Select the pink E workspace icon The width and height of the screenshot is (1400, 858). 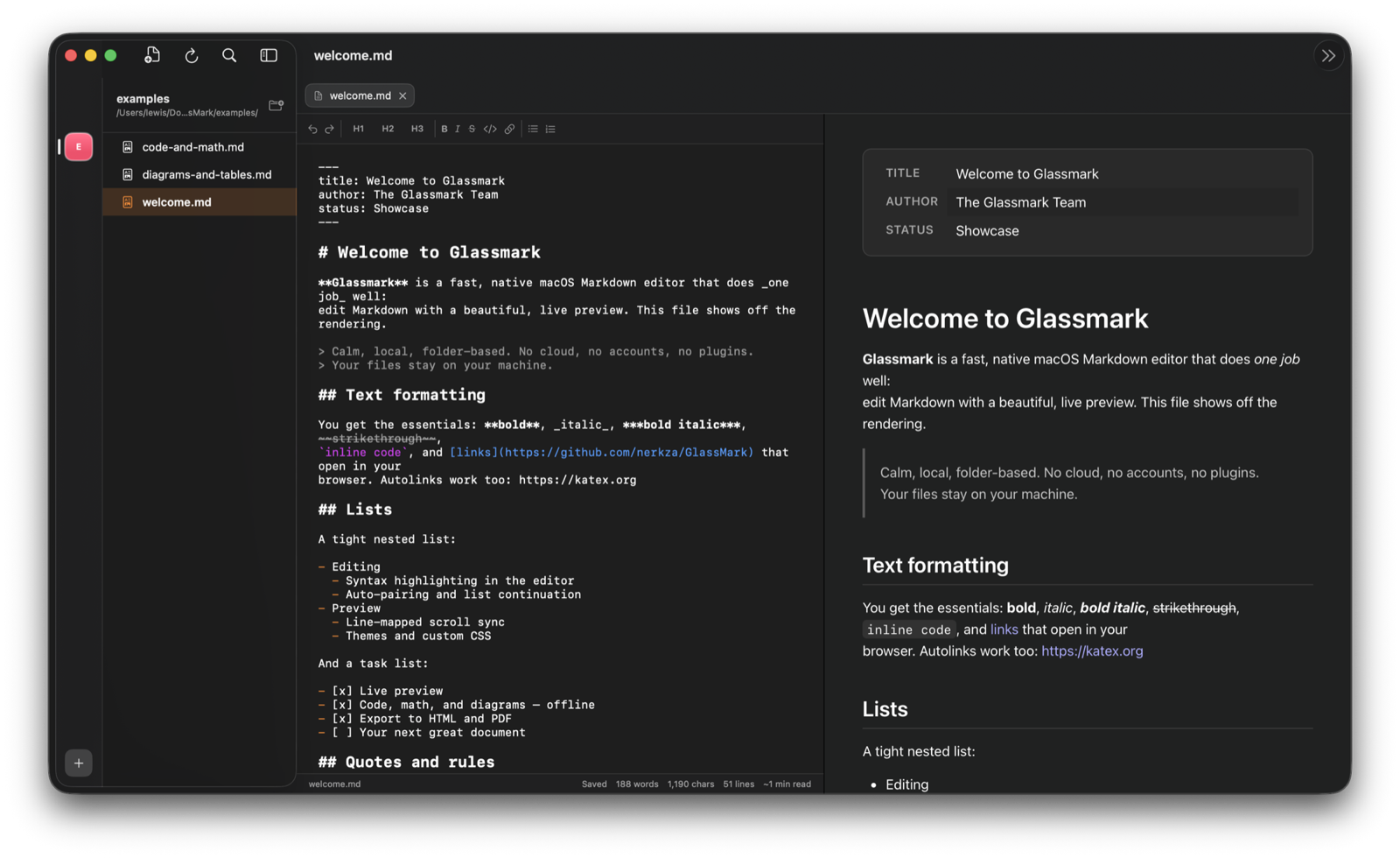pyautogui.click(x=79, y=147)
